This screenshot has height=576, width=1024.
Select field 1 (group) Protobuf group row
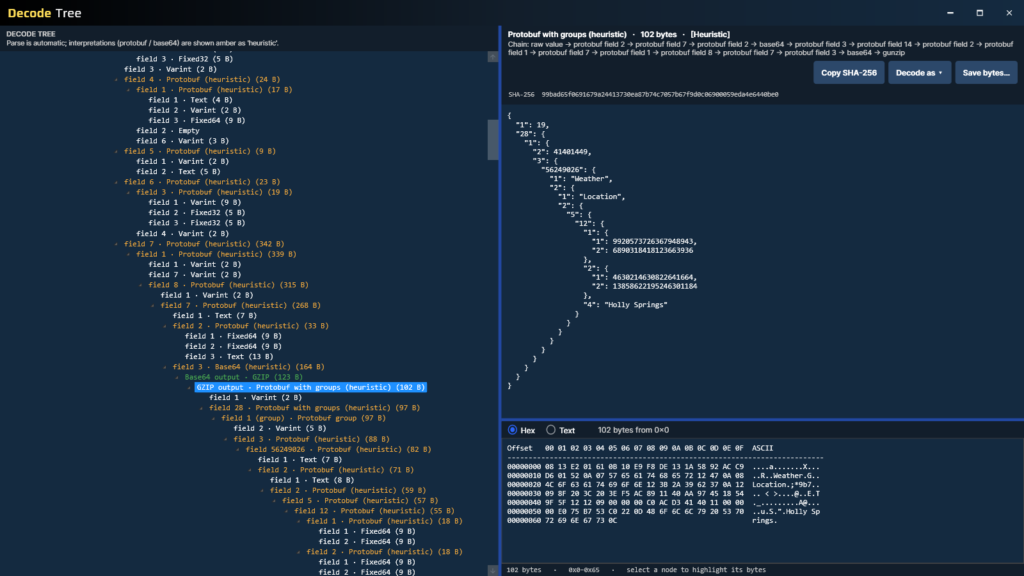[x=303, y=418]
